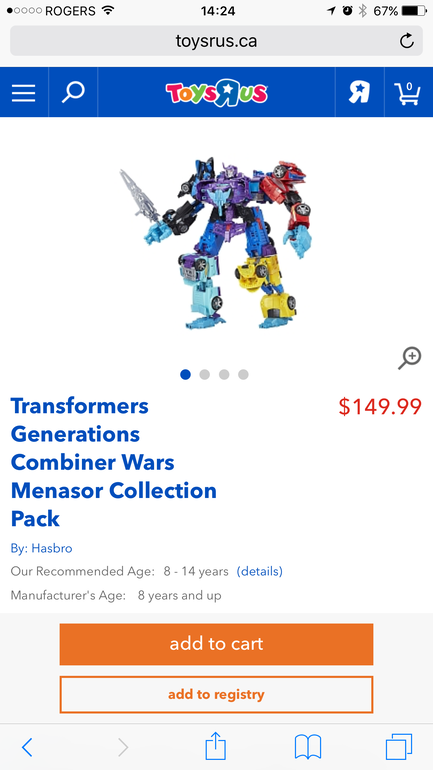Tap the toysrus.ca address field
Viewport: 433px width, 770px height.
pyautogui.click(x=216, y=41)
